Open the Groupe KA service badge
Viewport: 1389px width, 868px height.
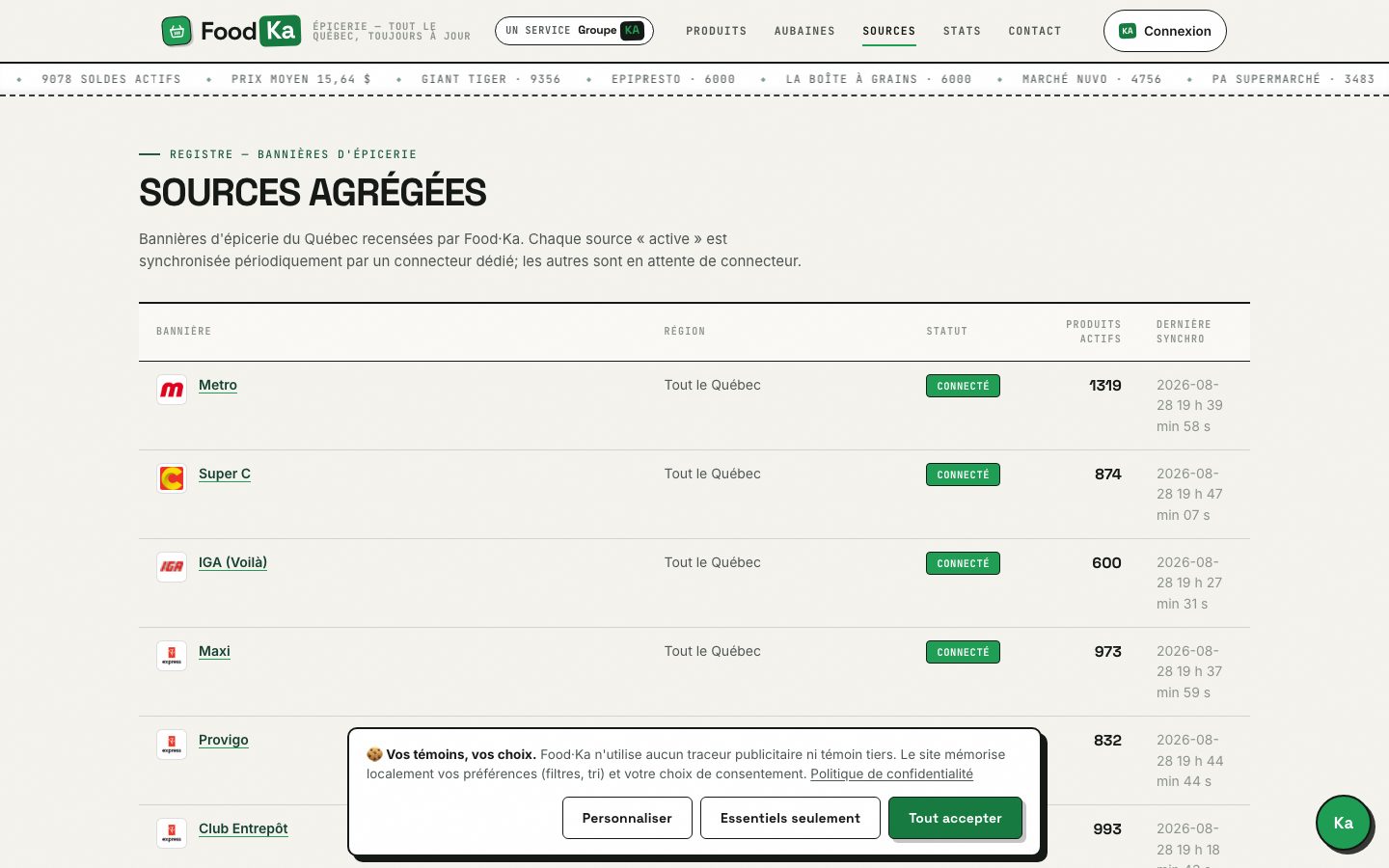coord(574,31)
